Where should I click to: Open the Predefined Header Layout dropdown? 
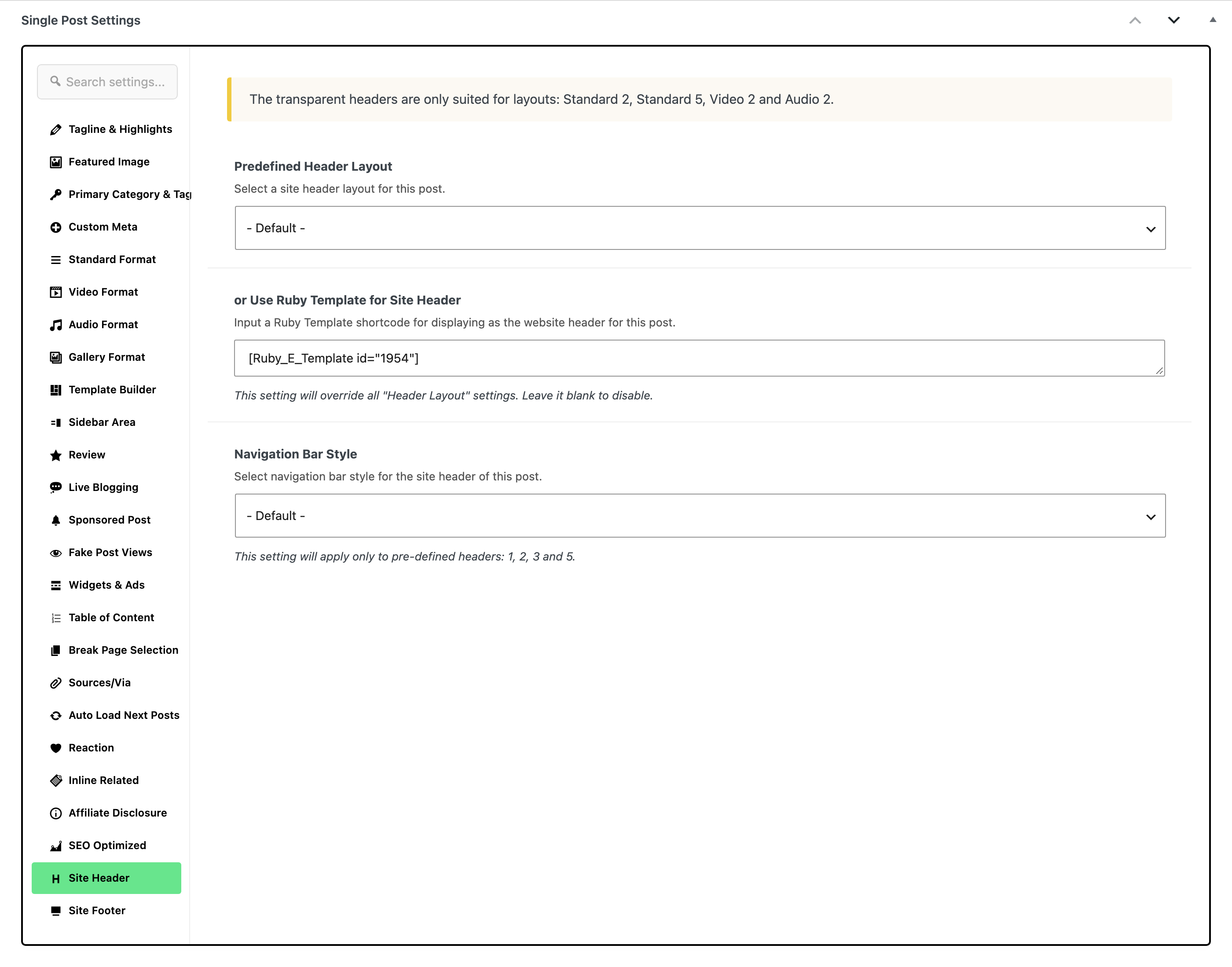[700, 228]
